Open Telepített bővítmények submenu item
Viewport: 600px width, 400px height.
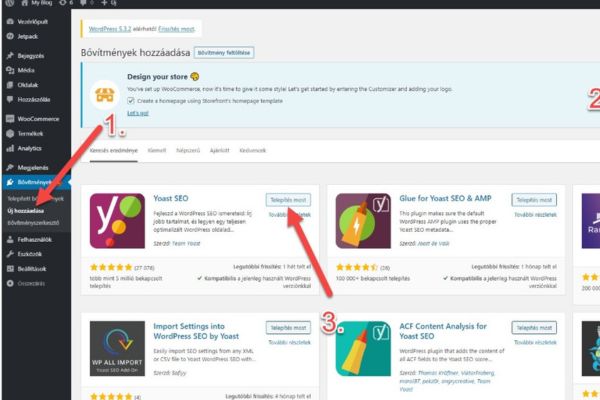coord(36,199)
